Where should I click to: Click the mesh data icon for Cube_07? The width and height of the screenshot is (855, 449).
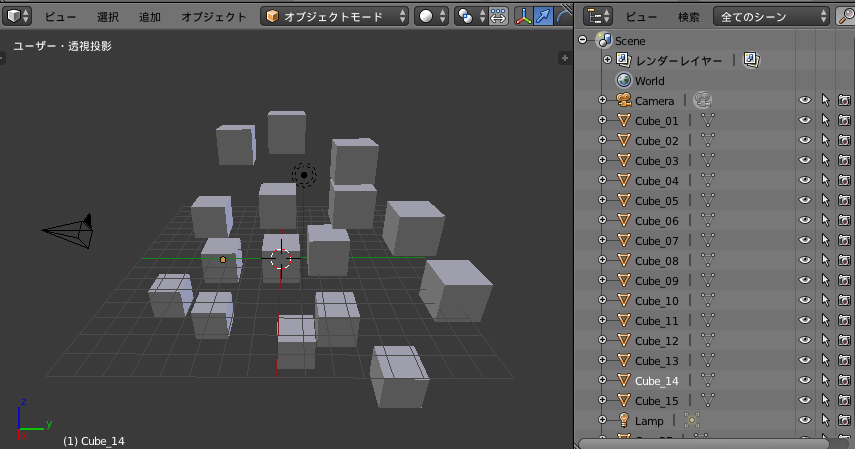coord(707,240)
